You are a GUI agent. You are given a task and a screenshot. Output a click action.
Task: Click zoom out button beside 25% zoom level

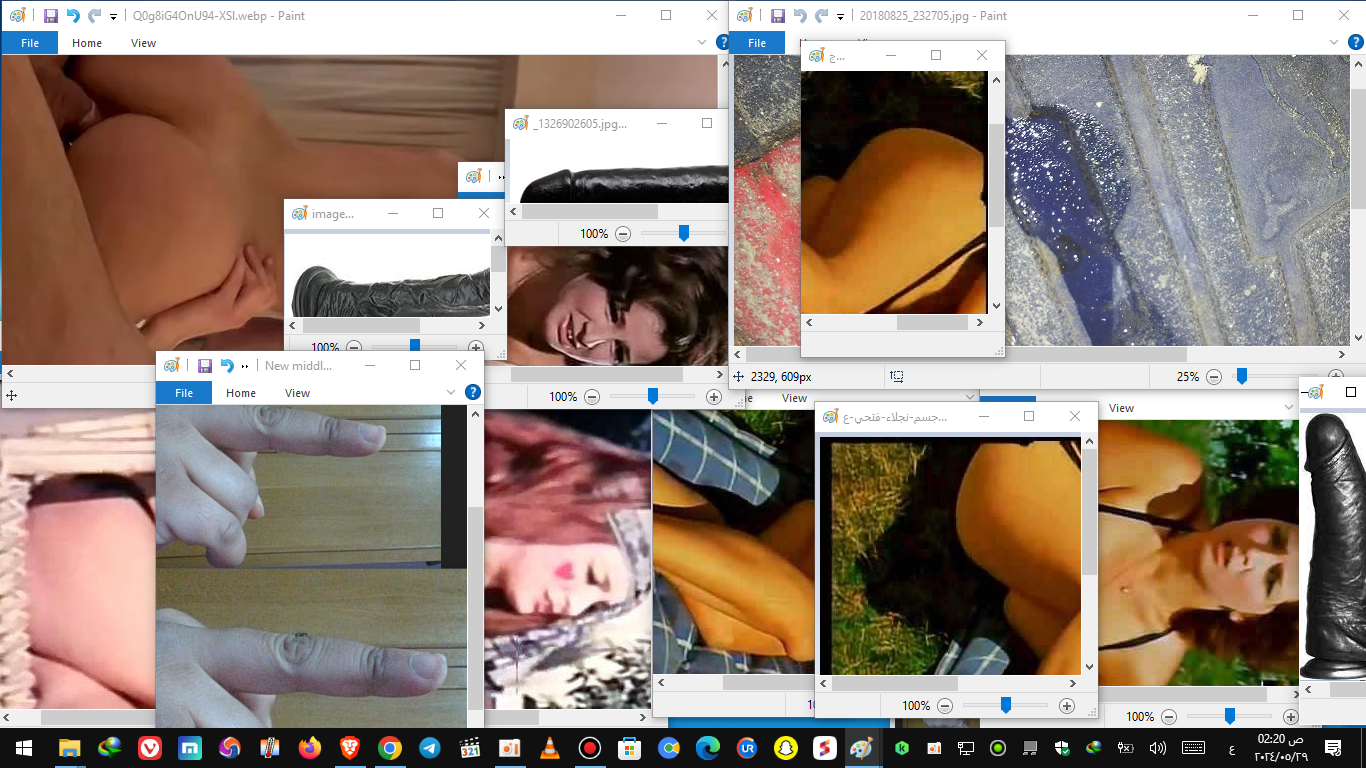coord(1213,377)
